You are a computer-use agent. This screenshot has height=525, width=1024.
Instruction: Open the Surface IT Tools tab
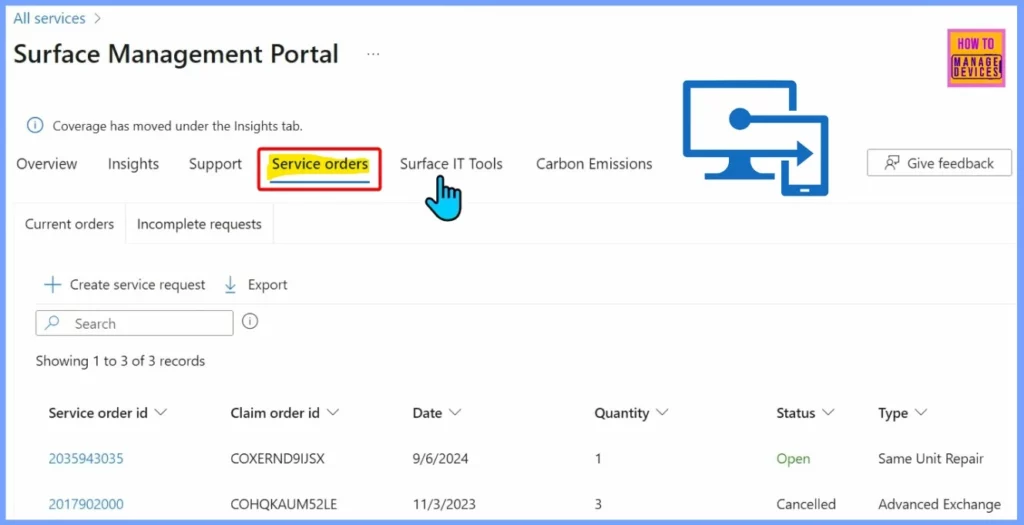451,164
